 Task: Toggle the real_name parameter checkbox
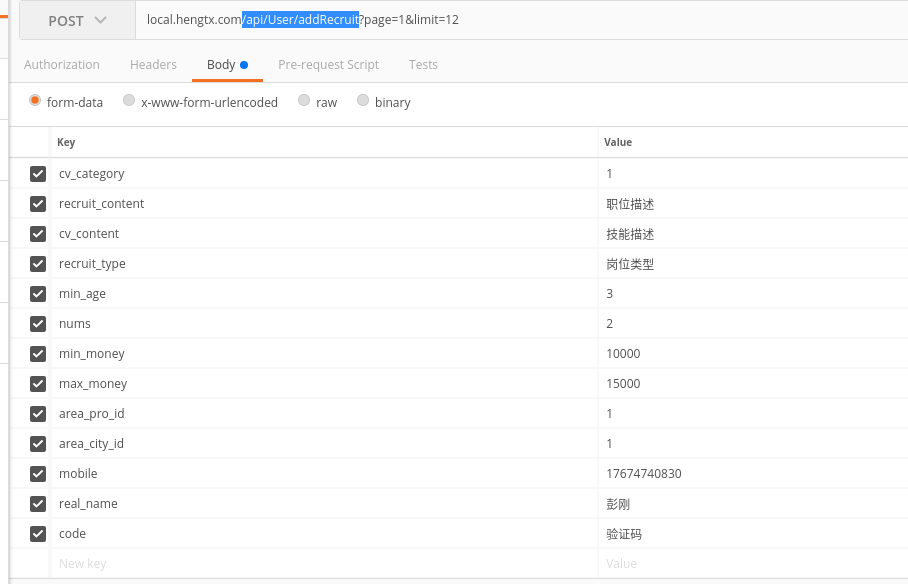(x=38, y=504)
